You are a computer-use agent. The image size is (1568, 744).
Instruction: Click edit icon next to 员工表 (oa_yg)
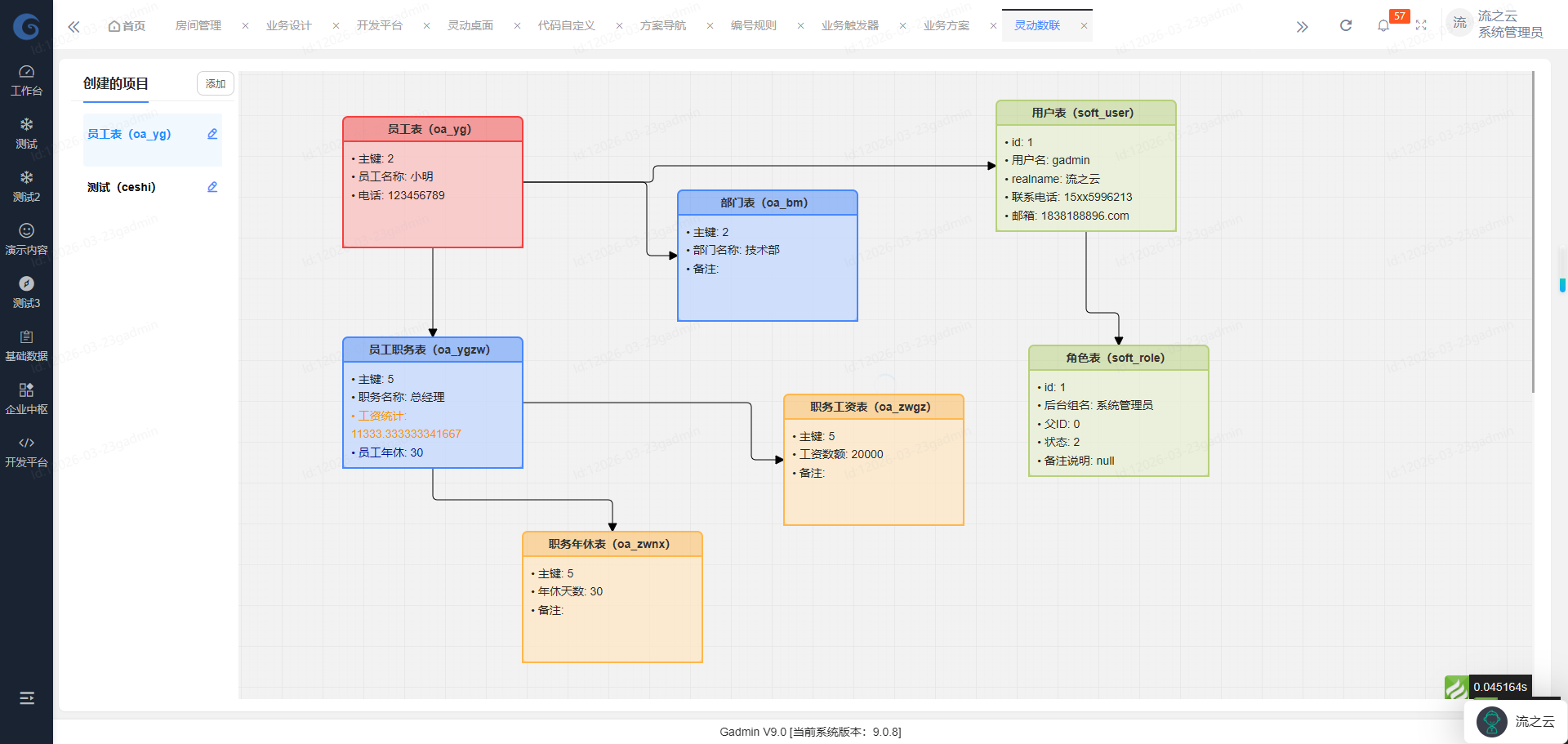click(x=212, y=134)
